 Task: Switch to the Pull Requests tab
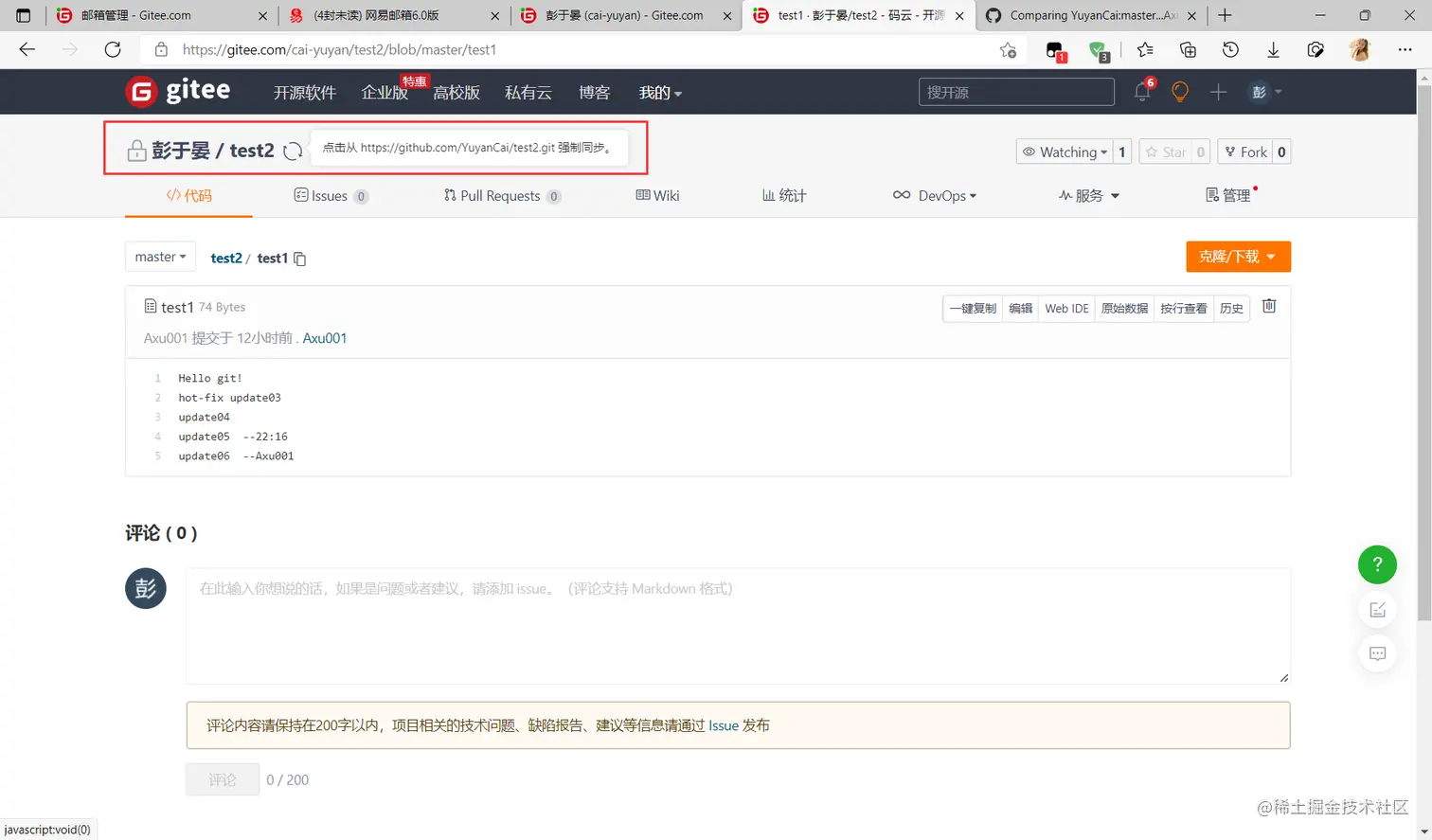(502, 195)
